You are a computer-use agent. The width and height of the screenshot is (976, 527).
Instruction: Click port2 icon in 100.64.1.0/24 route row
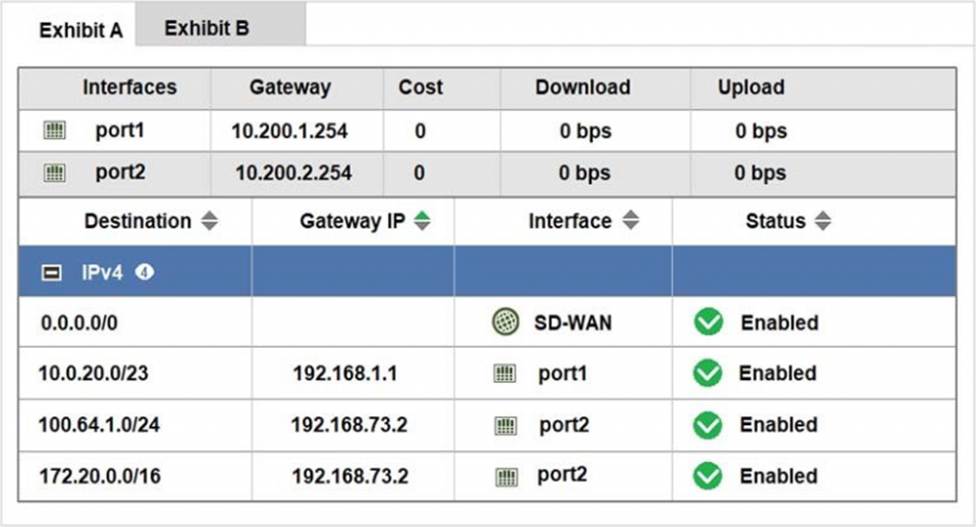[507, 426]
